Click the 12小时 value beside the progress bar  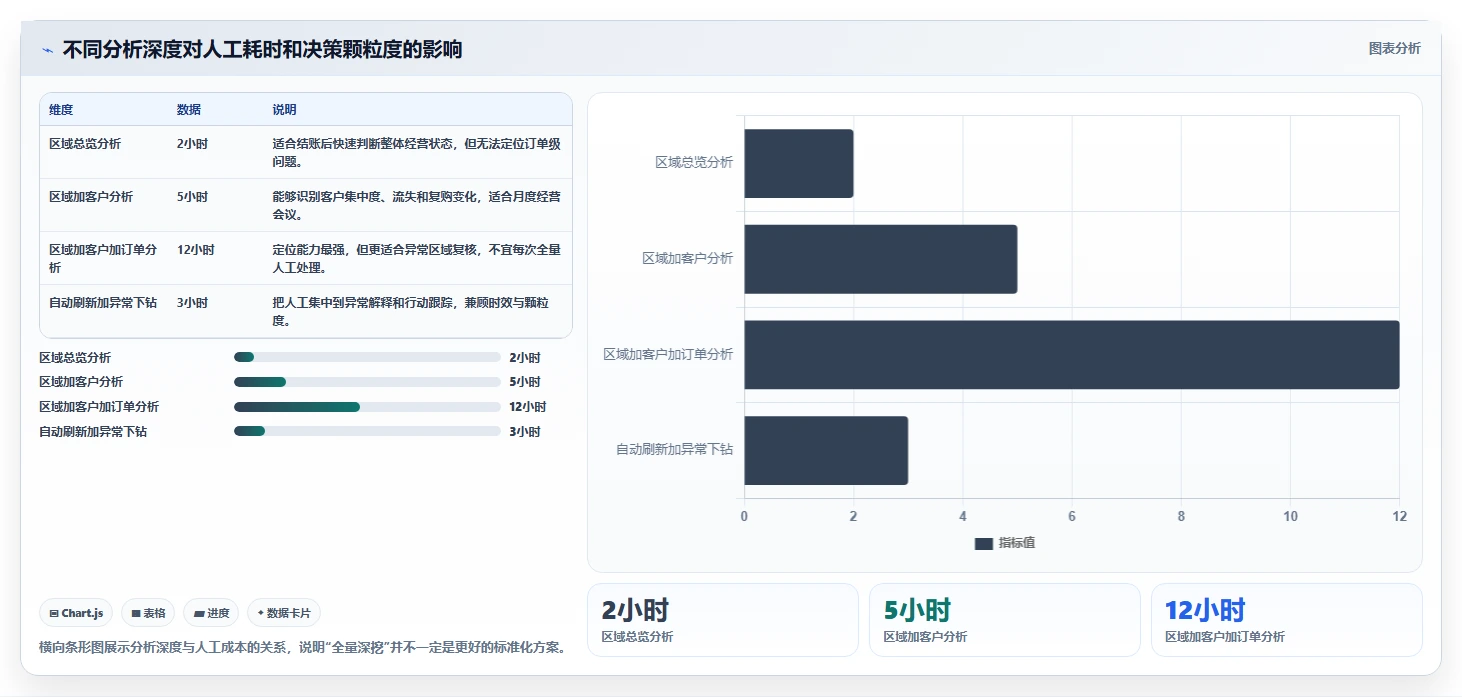coord(528,407)
